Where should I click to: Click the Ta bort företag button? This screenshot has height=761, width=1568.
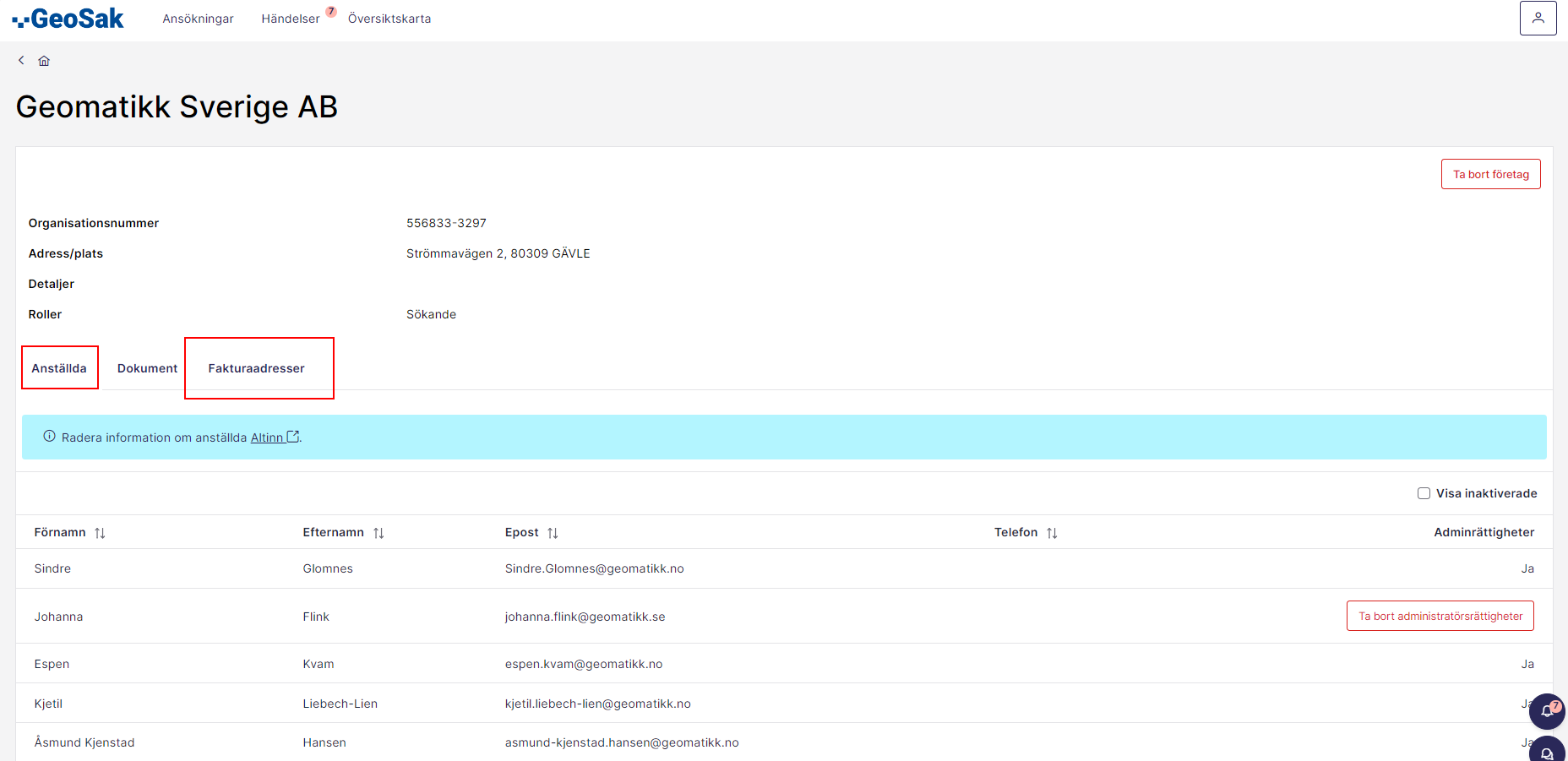1490,174
